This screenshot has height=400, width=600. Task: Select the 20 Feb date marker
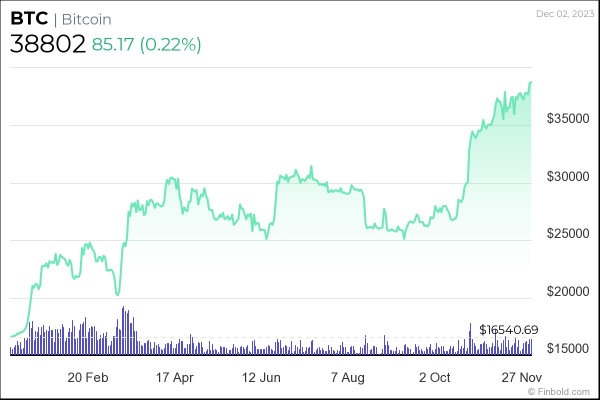88,378
